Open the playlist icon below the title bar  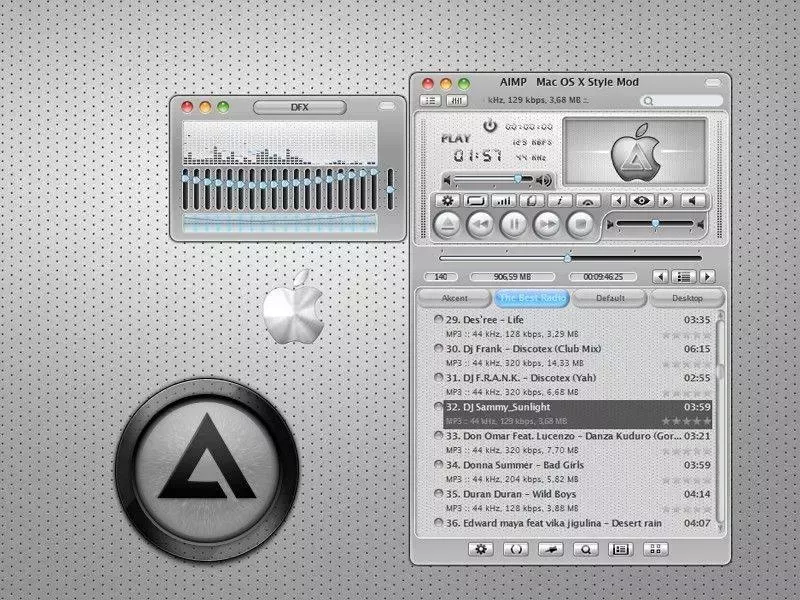coord(432,99)
